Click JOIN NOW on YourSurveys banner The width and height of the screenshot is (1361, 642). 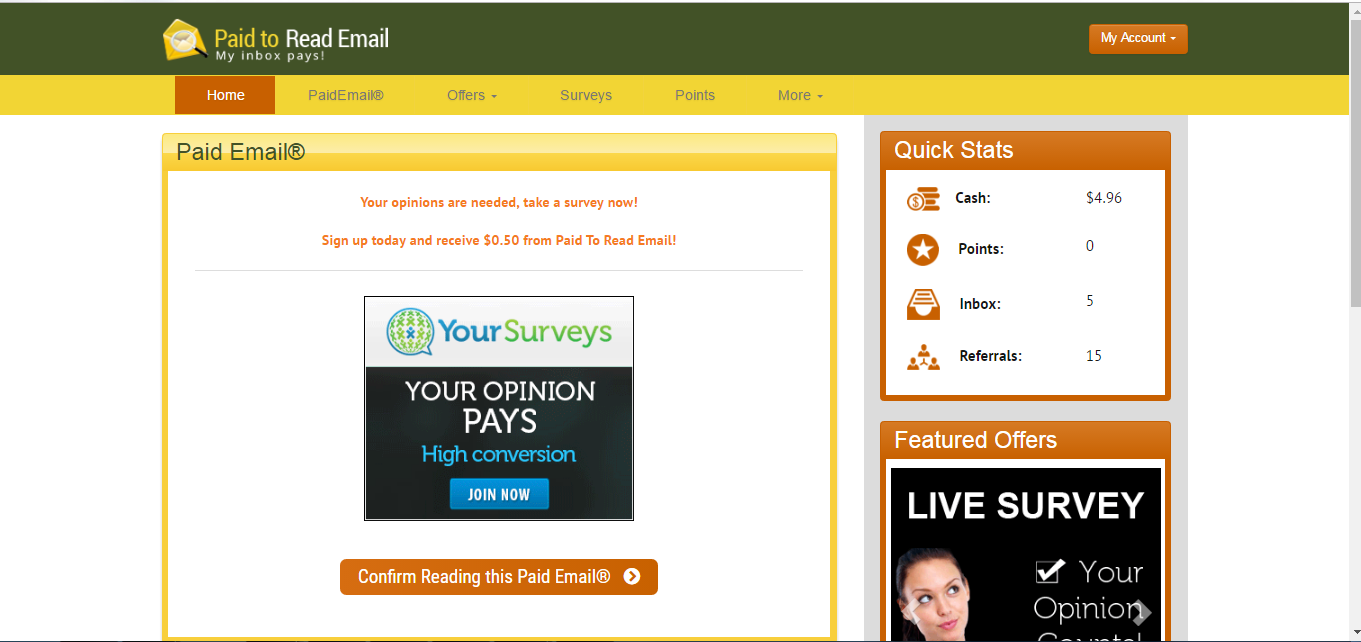coord(499,494)
